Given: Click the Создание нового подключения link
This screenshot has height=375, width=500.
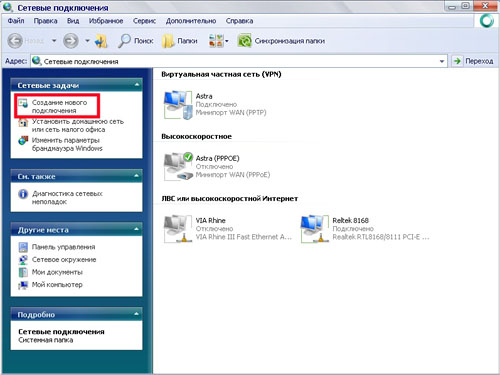Looking at the screenshot, I should click(60, 106).
